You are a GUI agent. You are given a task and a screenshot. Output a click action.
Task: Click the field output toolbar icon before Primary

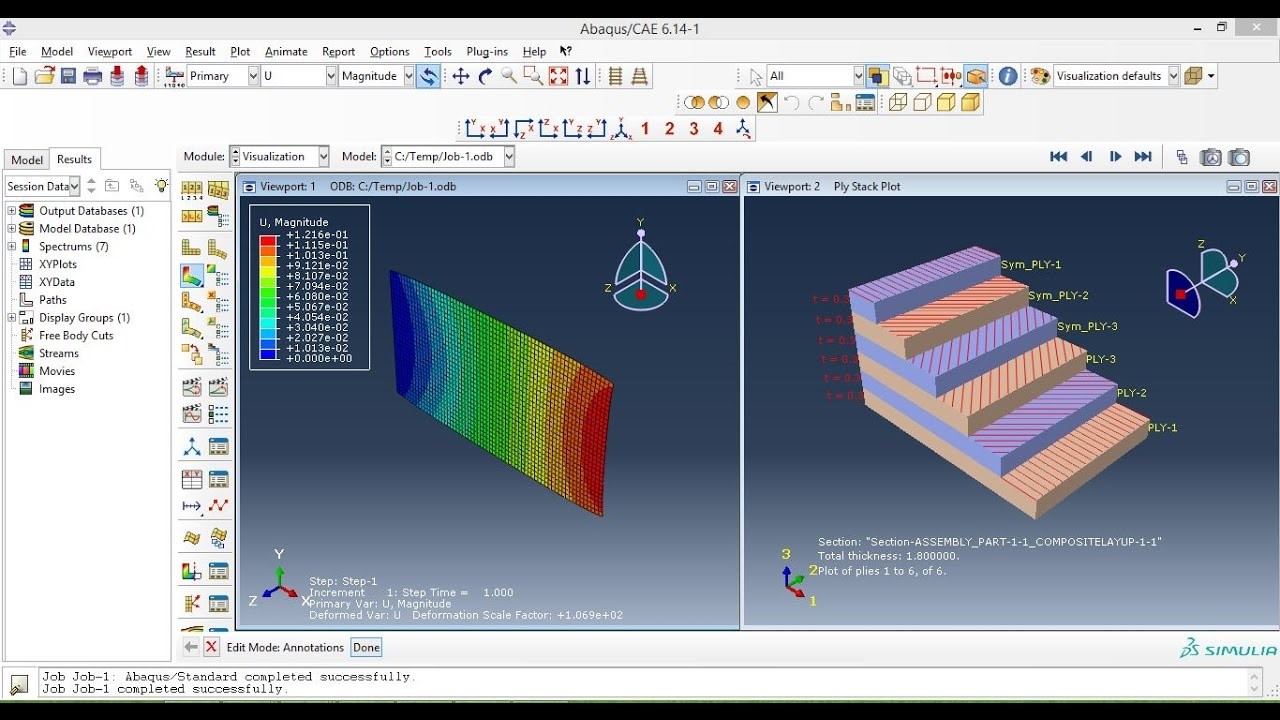pos(174,76)
